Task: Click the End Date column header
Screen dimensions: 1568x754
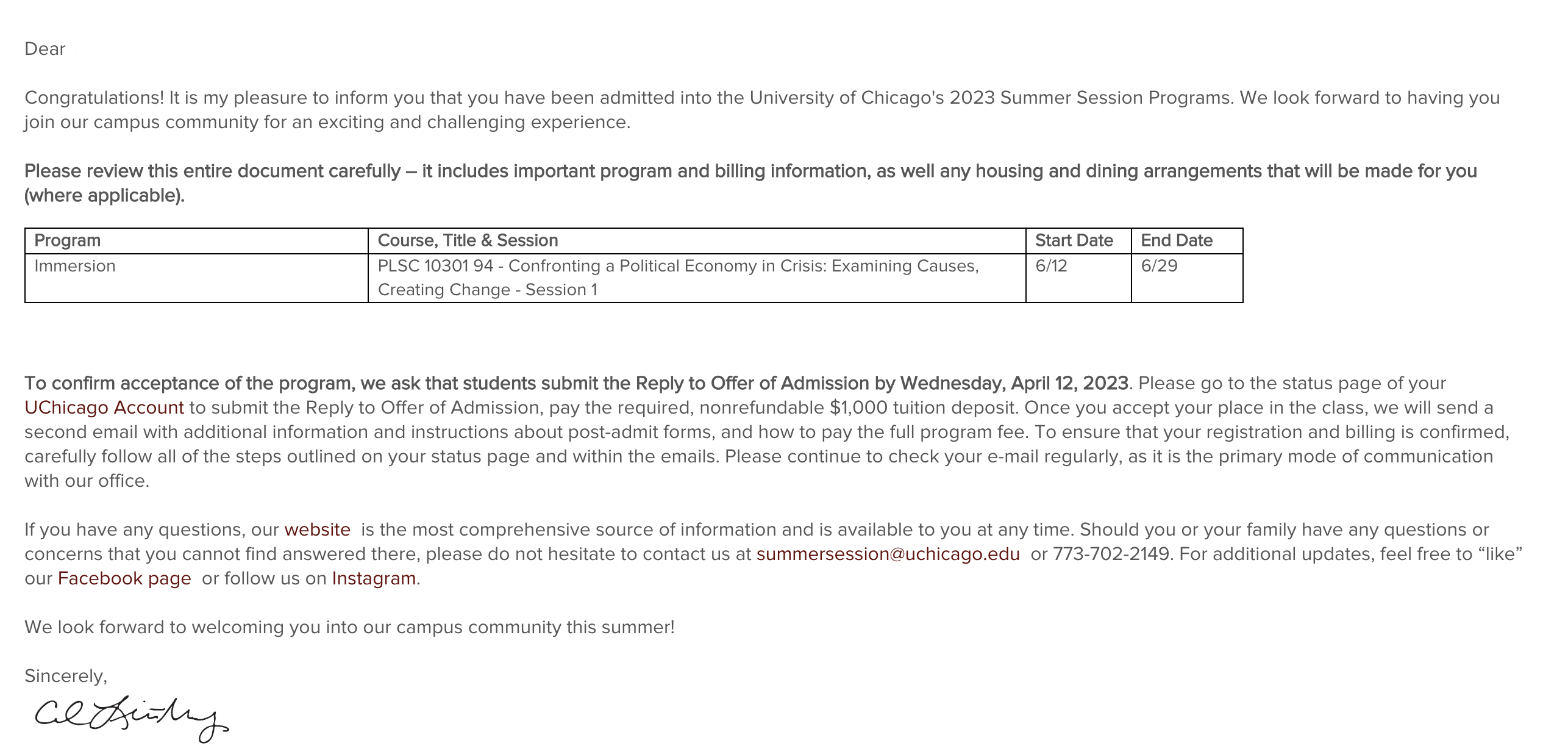Action: 1176,240
